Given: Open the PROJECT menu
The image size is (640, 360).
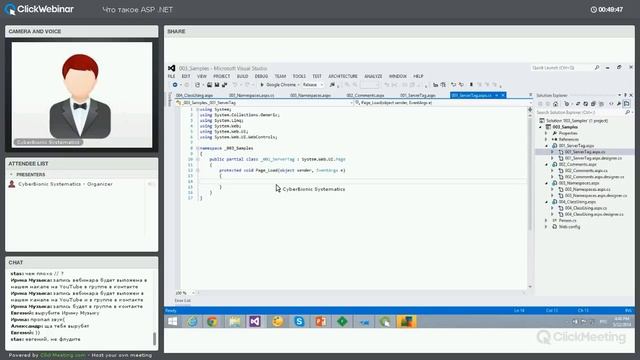Looking at the screenshot, I should click(222, 76).
